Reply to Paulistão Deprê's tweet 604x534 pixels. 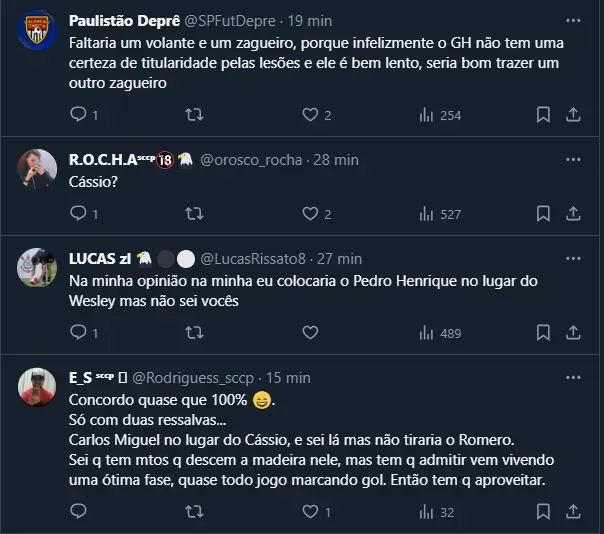click(78, 115)
